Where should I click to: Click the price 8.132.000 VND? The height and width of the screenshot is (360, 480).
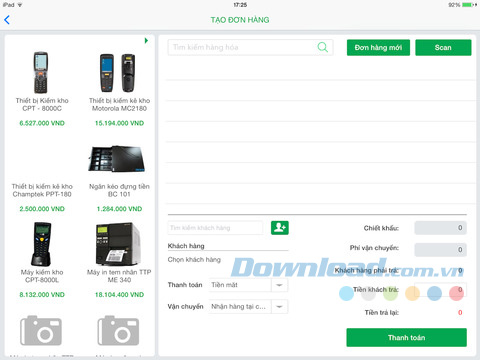[42, 295]
